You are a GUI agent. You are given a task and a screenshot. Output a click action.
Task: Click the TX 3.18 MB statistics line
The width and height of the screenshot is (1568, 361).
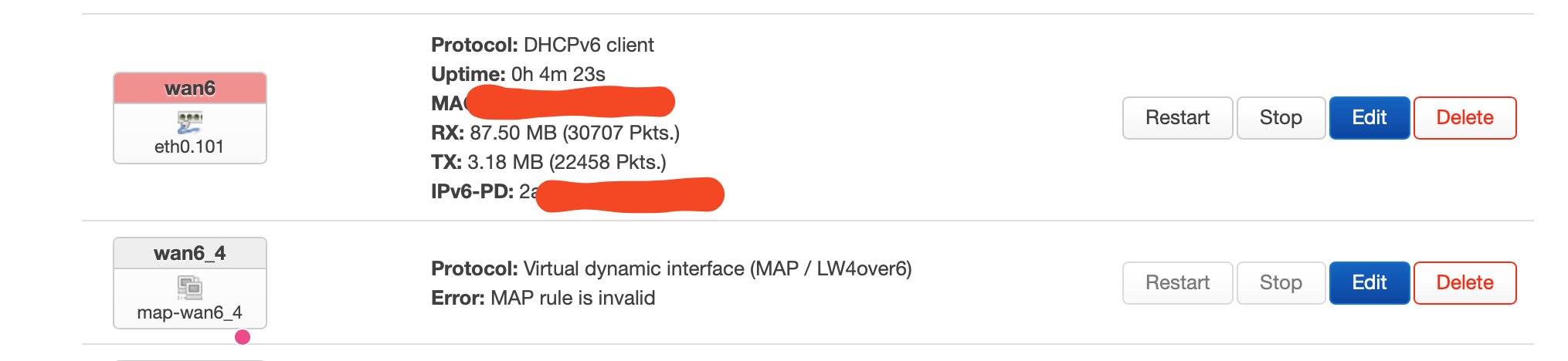coord(548,163)
